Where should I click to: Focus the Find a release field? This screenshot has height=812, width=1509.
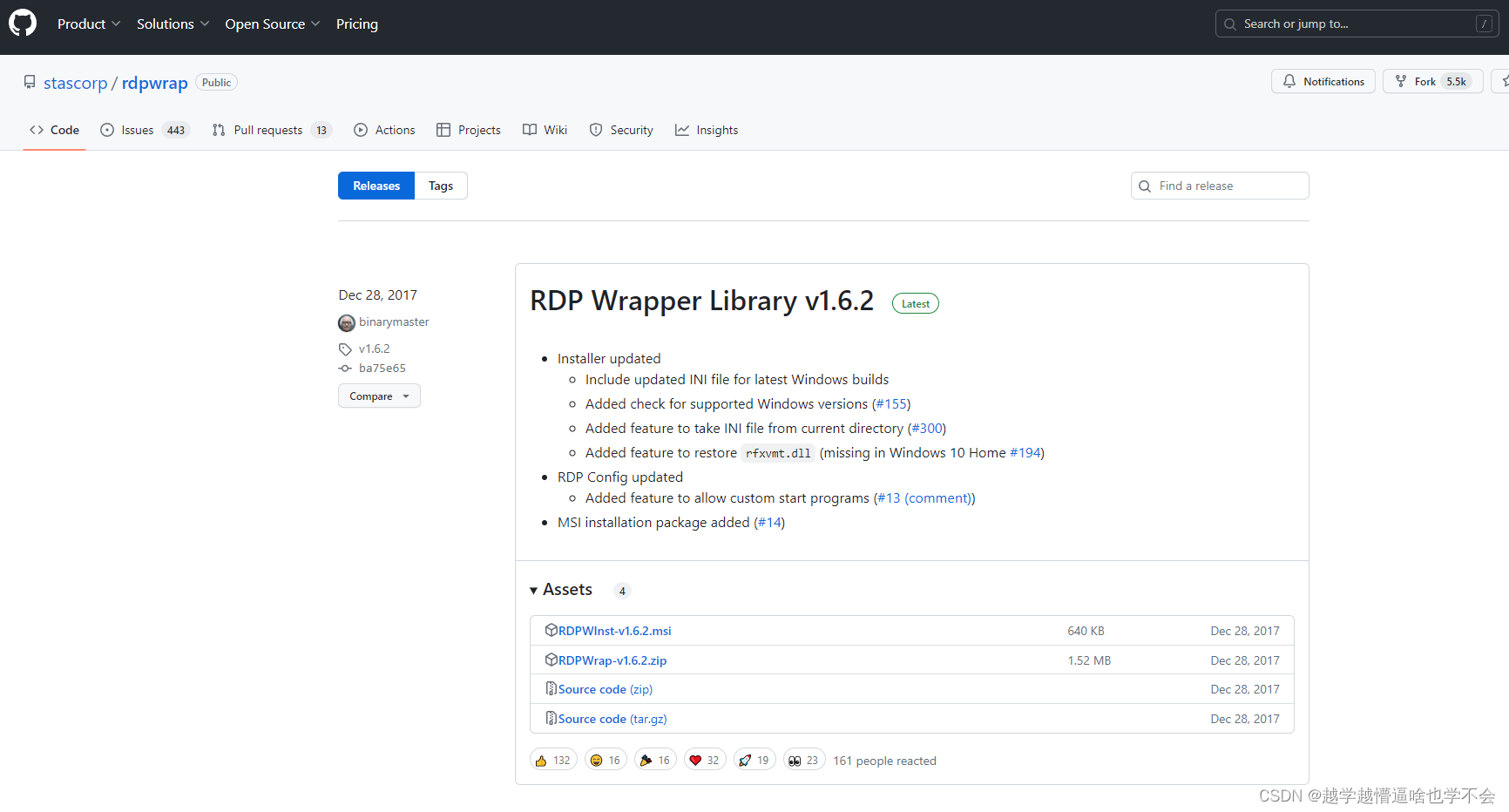[x=1220, y=186]
